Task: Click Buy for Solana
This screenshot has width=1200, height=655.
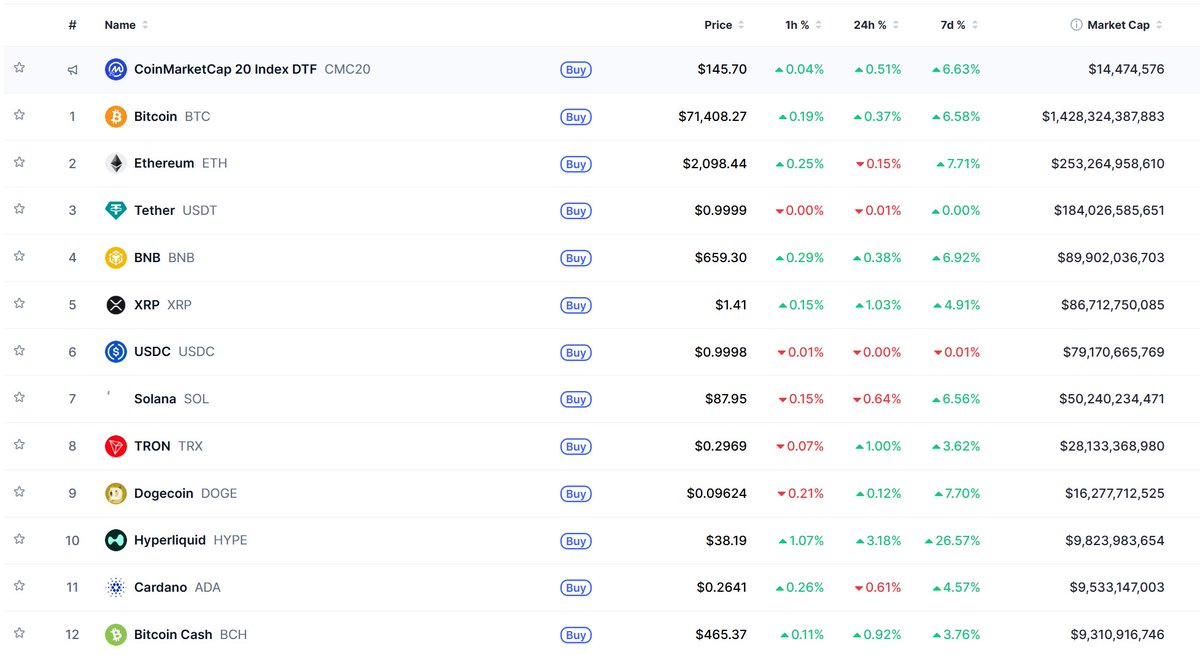Action: click(x=576, y=399)
